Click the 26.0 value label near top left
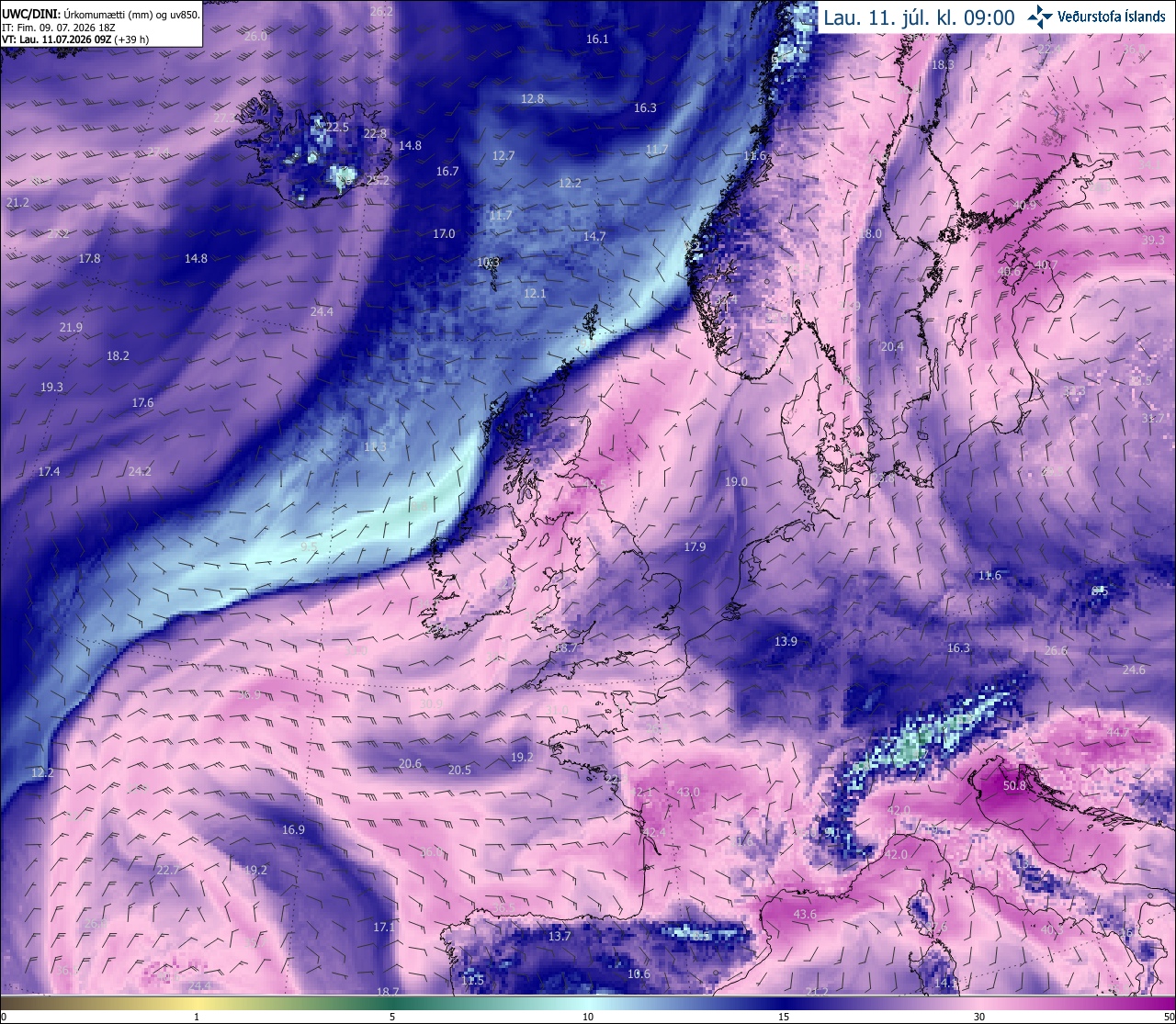This screenshot has width=1176, height=1024. click(255, 37)
